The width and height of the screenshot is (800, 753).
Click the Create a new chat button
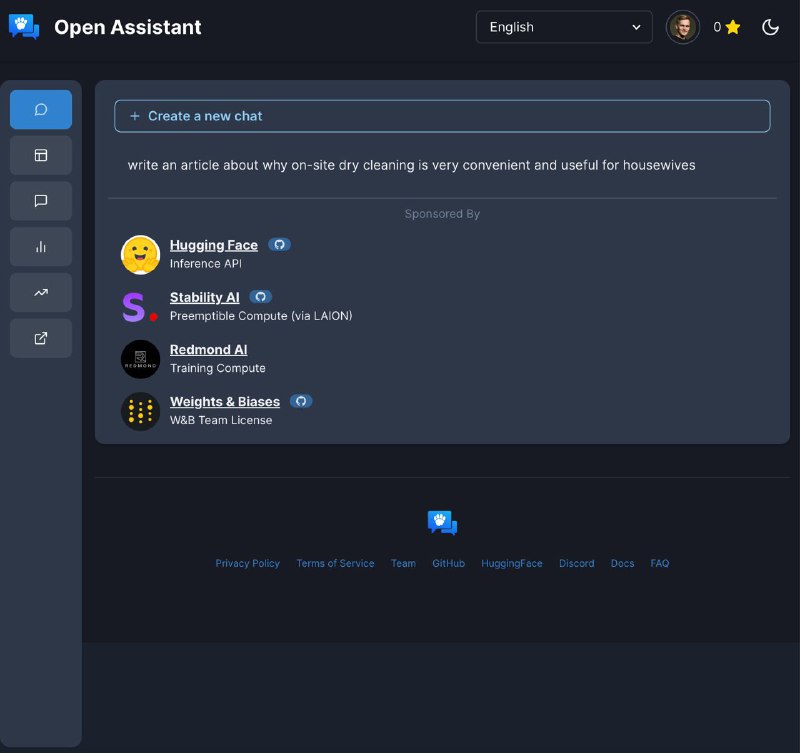(x=442, y=116)
